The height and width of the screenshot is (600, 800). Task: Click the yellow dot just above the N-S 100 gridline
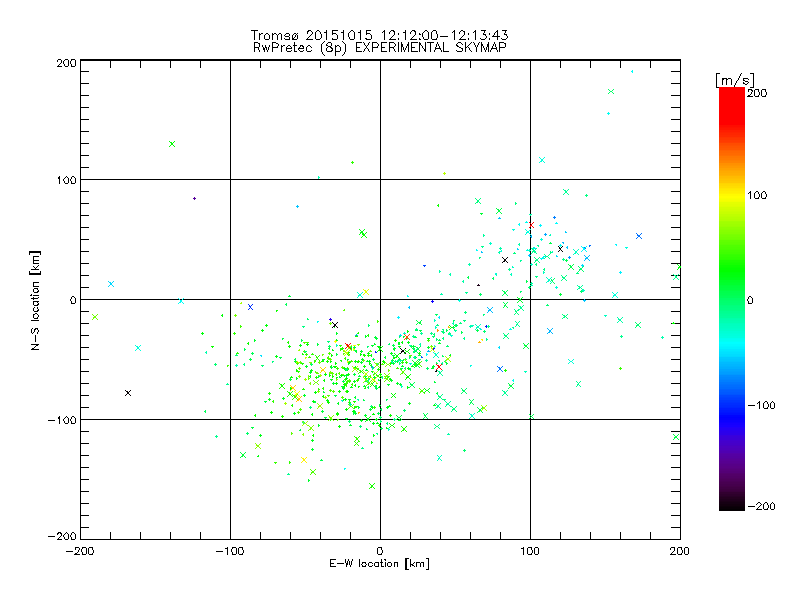[x=444, y=173]
